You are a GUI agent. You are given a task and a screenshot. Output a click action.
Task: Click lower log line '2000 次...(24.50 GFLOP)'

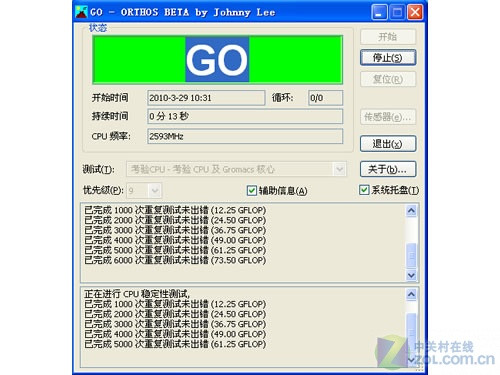coord(175,314)
